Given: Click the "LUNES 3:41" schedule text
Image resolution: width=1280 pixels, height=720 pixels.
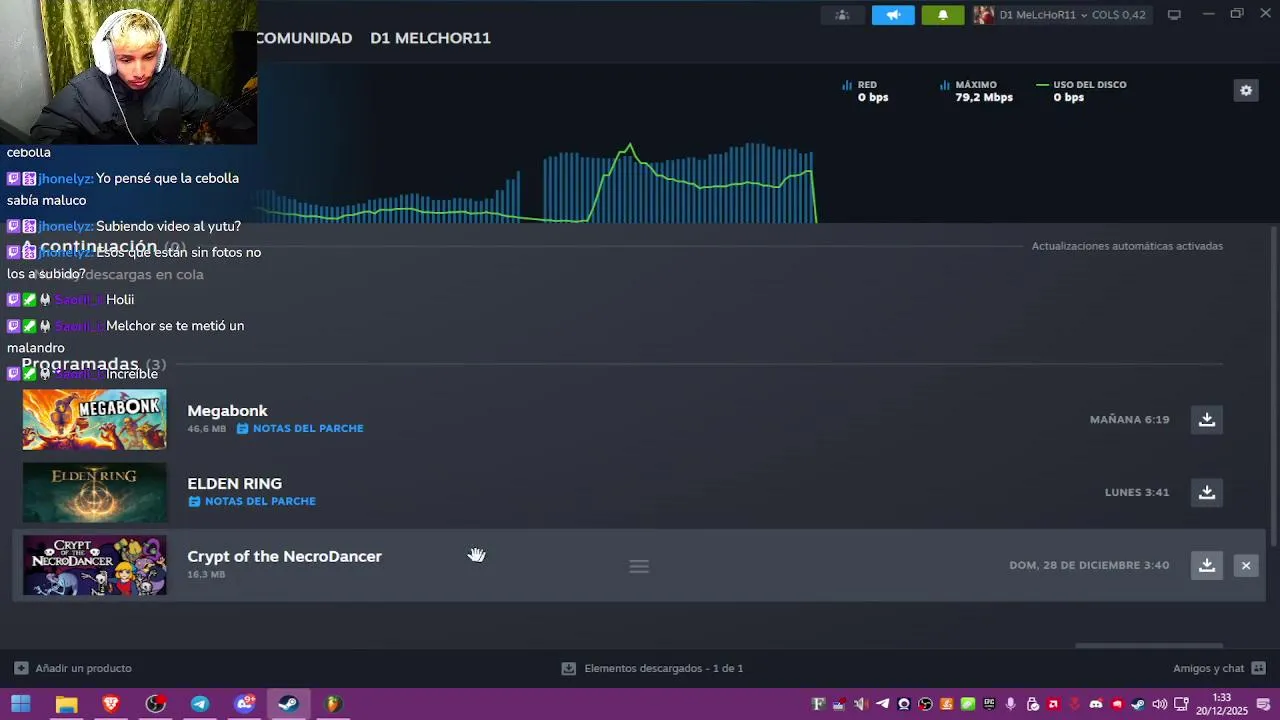Looking at the screenshot, I should coord(1136,493).
